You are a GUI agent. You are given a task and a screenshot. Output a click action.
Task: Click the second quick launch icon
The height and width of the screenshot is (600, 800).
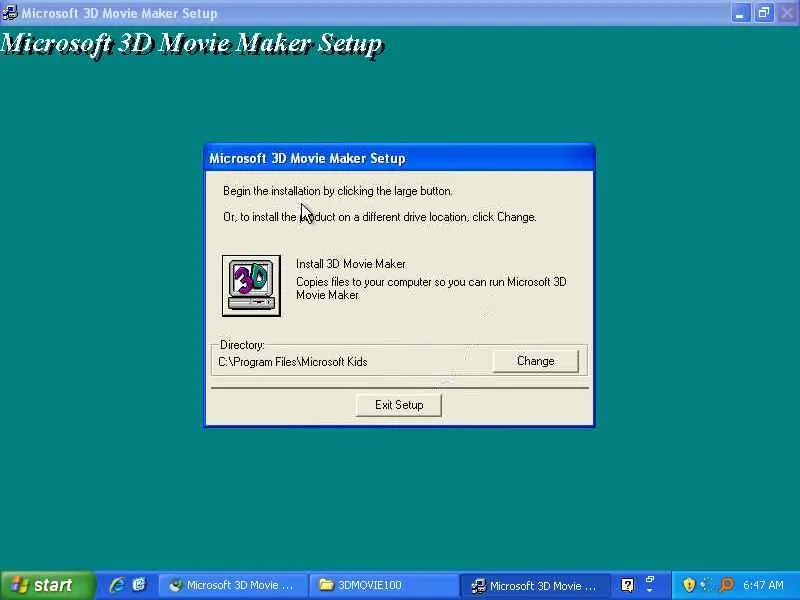139,585
